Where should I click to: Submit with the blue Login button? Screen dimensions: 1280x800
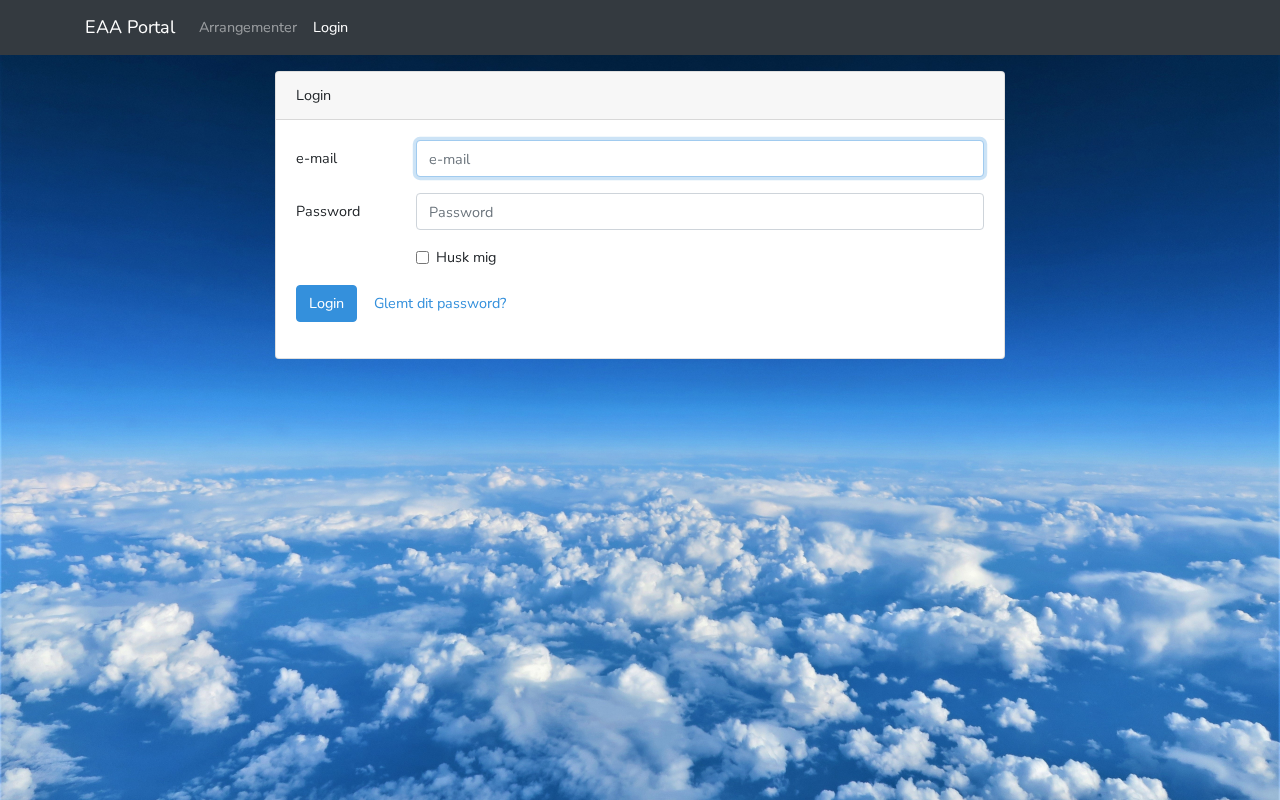326,303
